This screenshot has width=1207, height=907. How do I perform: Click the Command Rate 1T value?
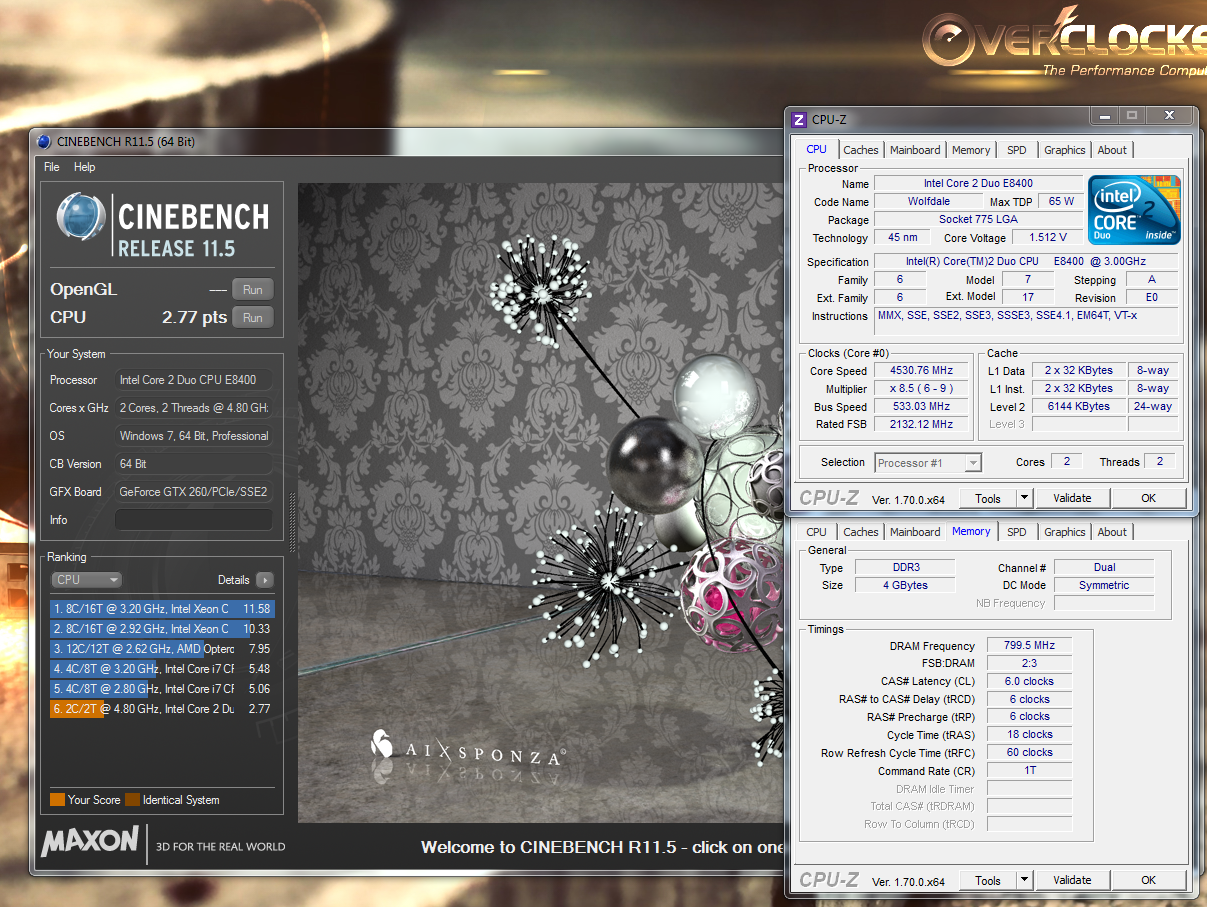tap(1030, 771)
